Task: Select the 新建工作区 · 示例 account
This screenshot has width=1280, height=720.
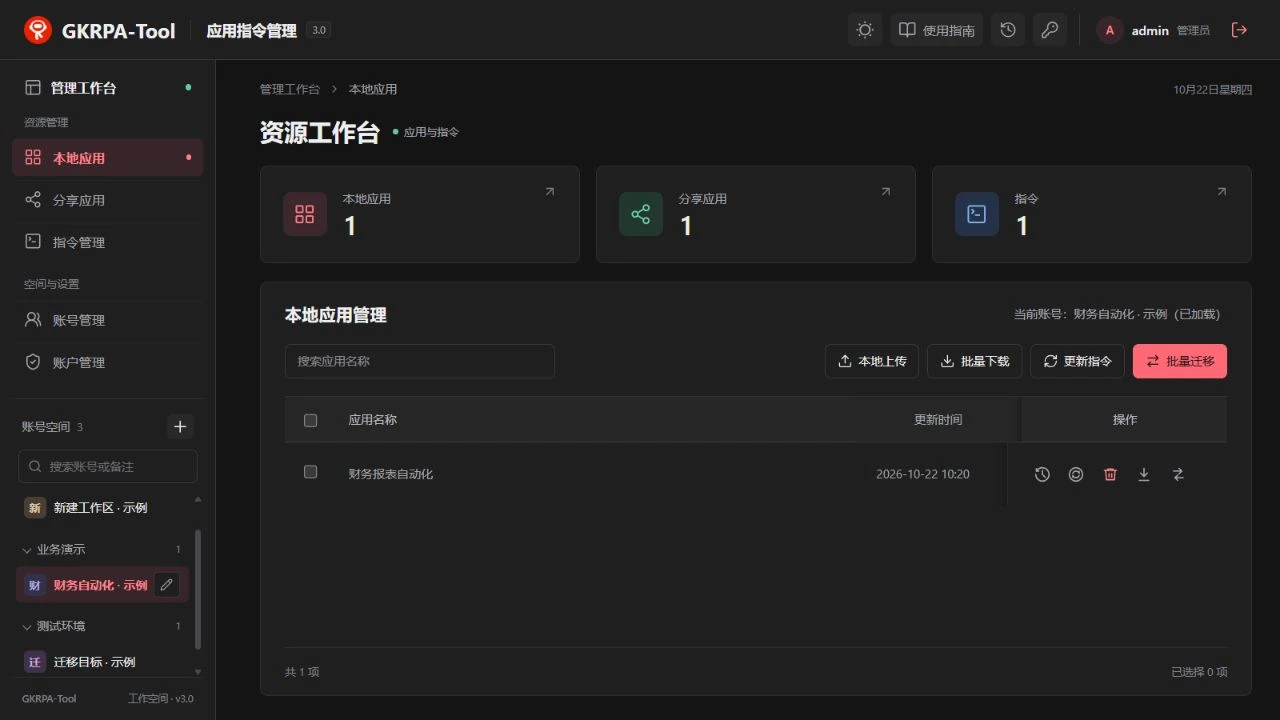Action: [103, 508]
